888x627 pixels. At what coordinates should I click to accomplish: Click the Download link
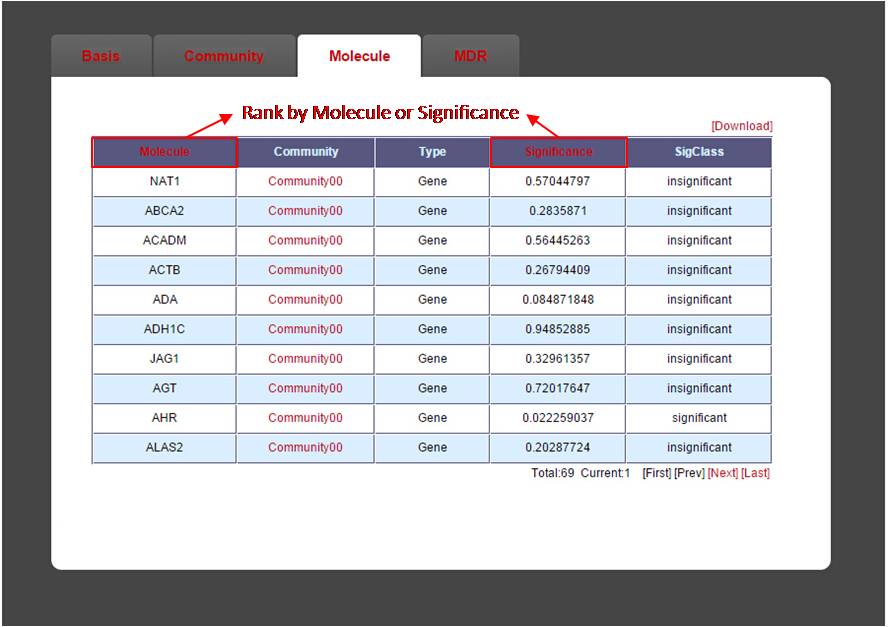tap(741, 126)
